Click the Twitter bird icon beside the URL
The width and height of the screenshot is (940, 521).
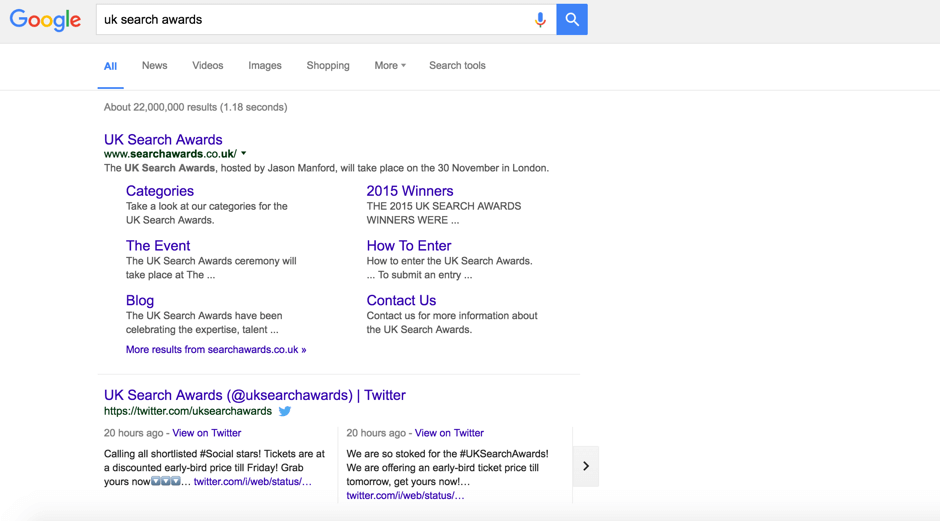click(x=285, y=411)
